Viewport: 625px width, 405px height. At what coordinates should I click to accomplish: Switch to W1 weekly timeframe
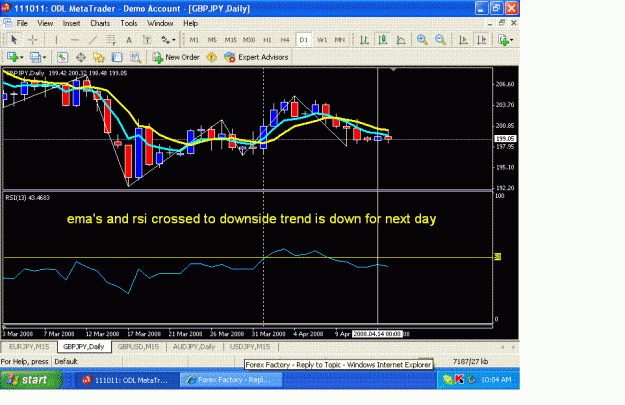point(322,39)
